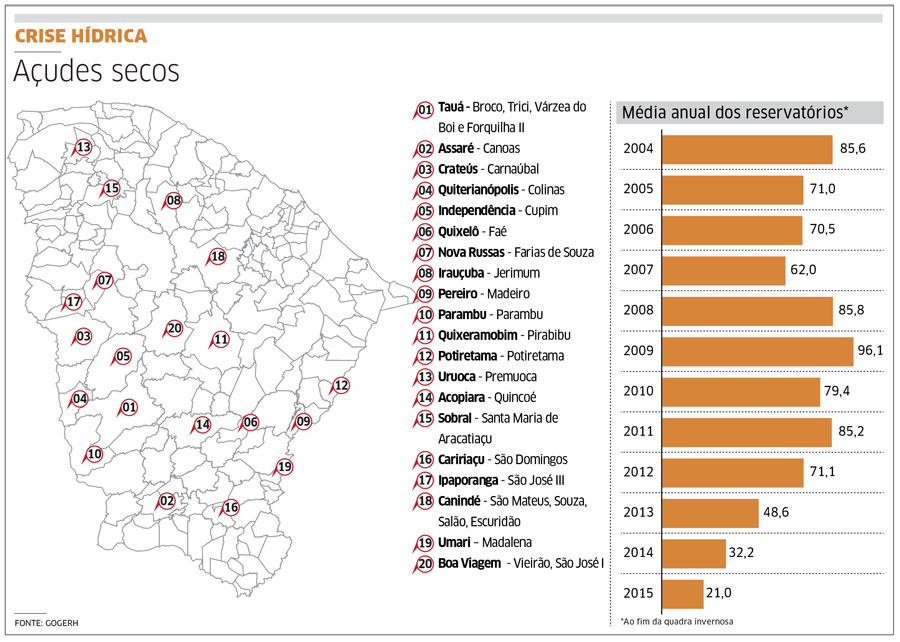
Task: Click map marker 16 in the south
Action: pos(231,507)
